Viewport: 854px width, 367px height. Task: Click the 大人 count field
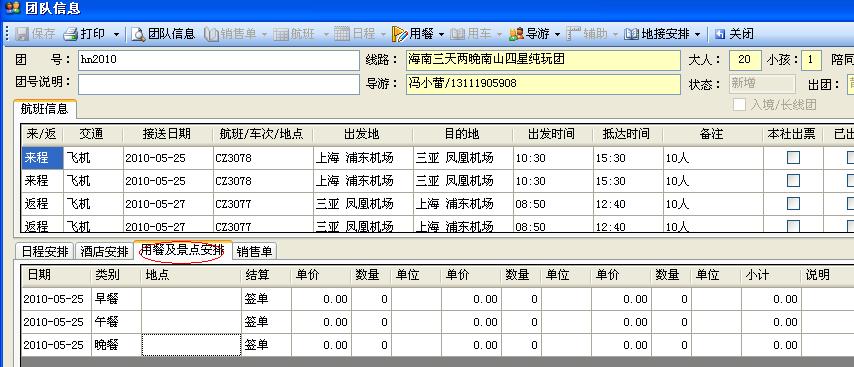point(745,60)
